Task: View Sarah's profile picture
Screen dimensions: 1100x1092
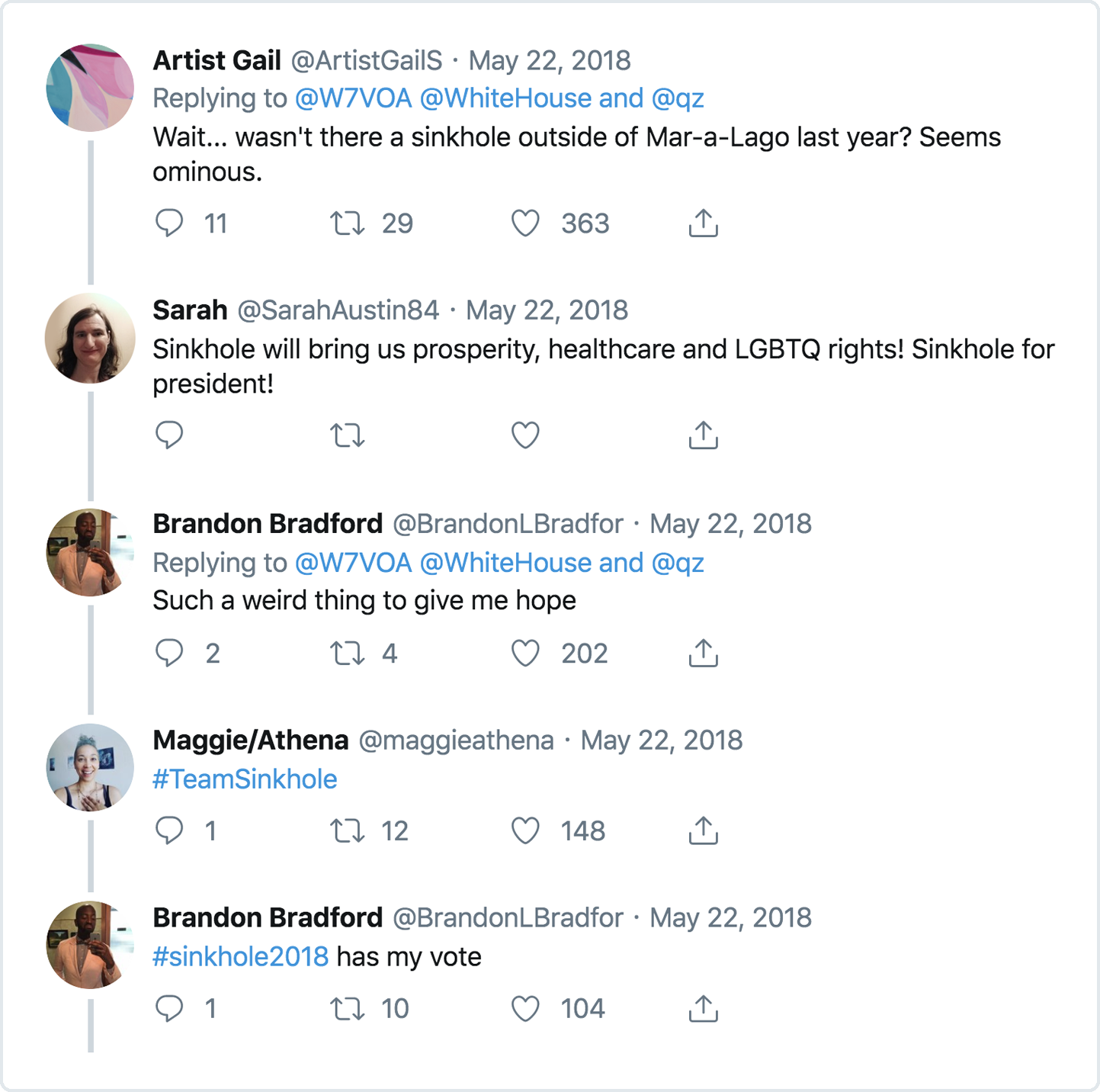Action: pos(90,338)
